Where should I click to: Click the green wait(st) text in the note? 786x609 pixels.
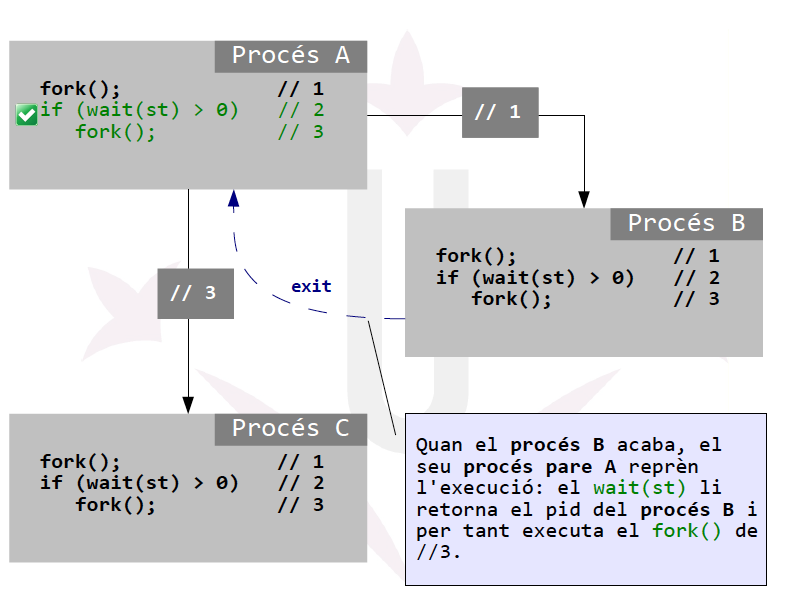point(639,488)
